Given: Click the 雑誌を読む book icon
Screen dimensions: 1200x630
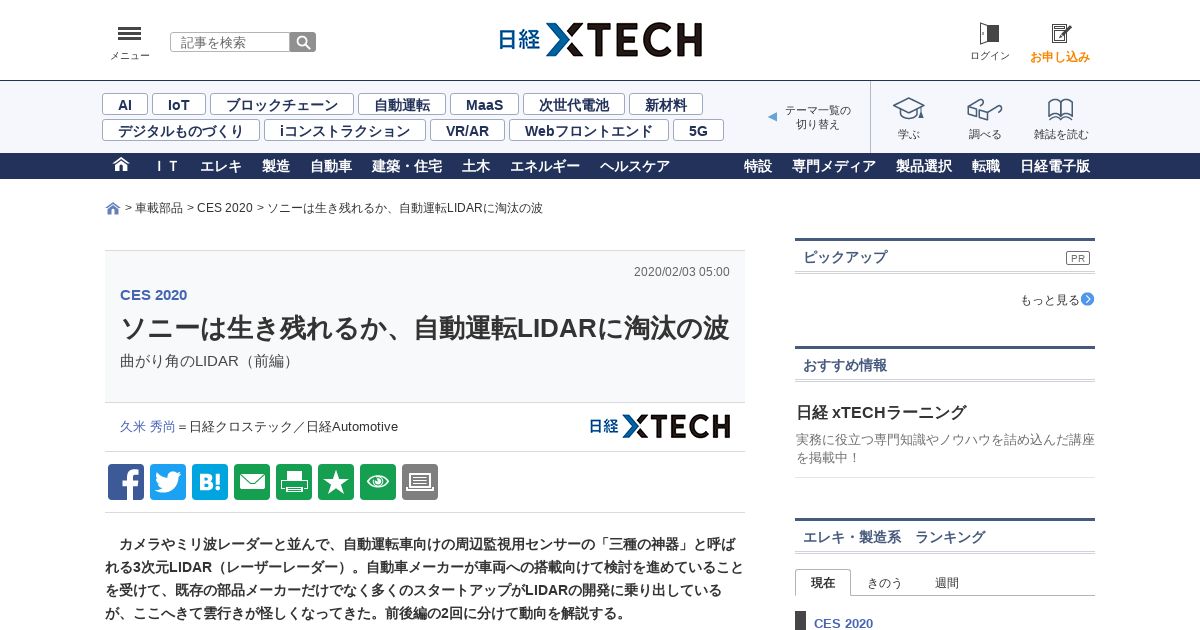Looking at the screenshot, I should pyautogui.click(x=1061, y=108).
